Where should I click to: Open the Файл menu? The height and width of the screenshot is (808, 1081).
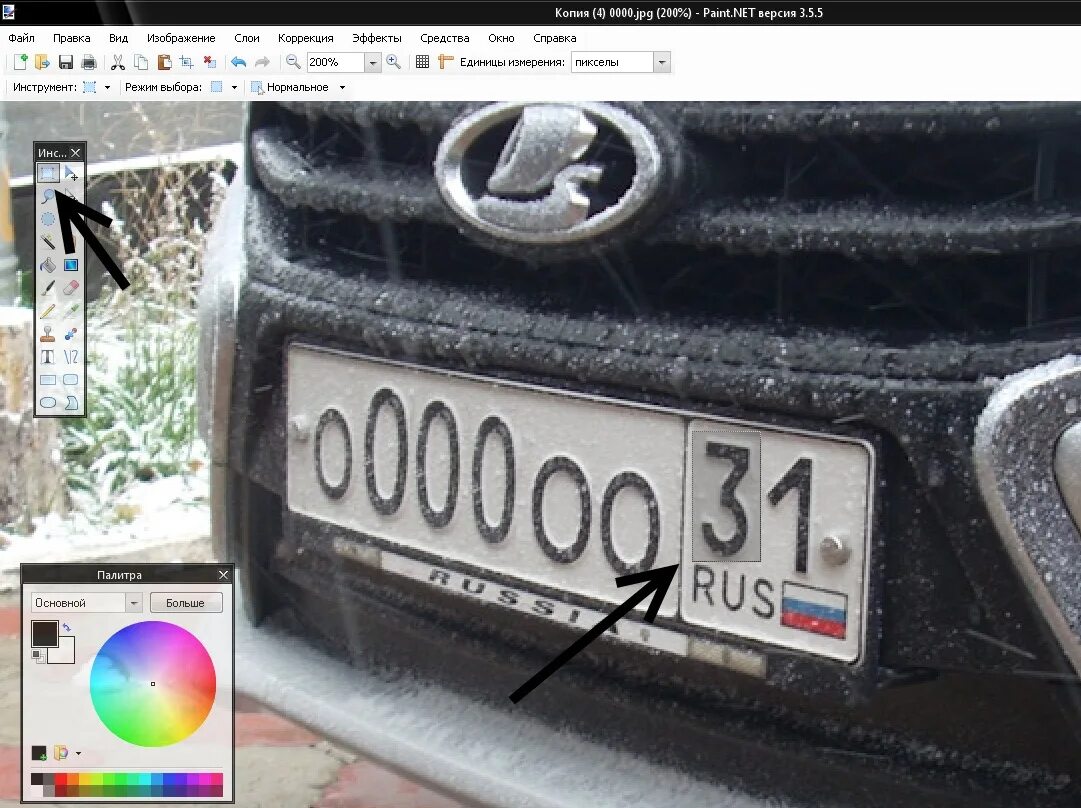tap(21, 38)
